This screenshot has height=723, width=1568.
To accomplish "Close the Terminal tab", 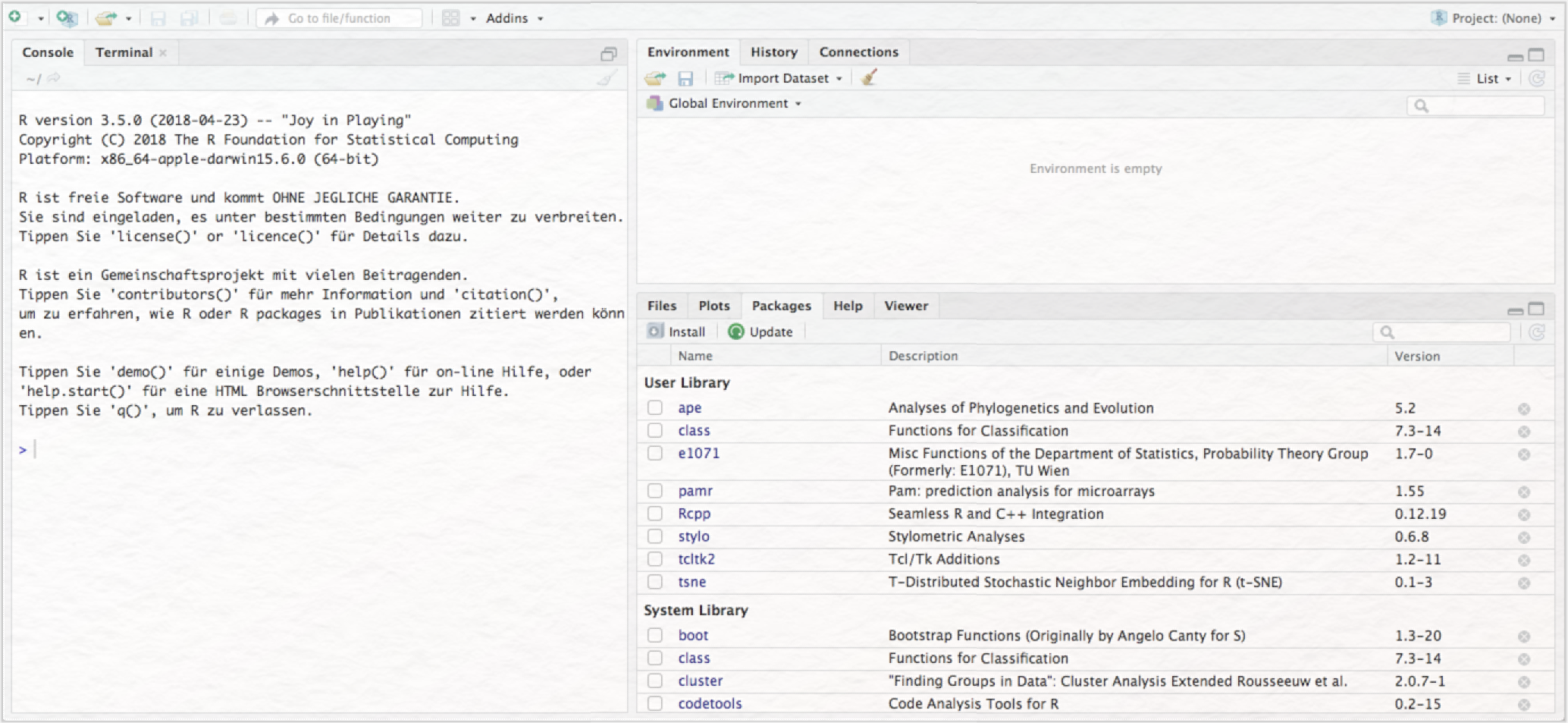I will pyautogui.click(x=163, y=52).
